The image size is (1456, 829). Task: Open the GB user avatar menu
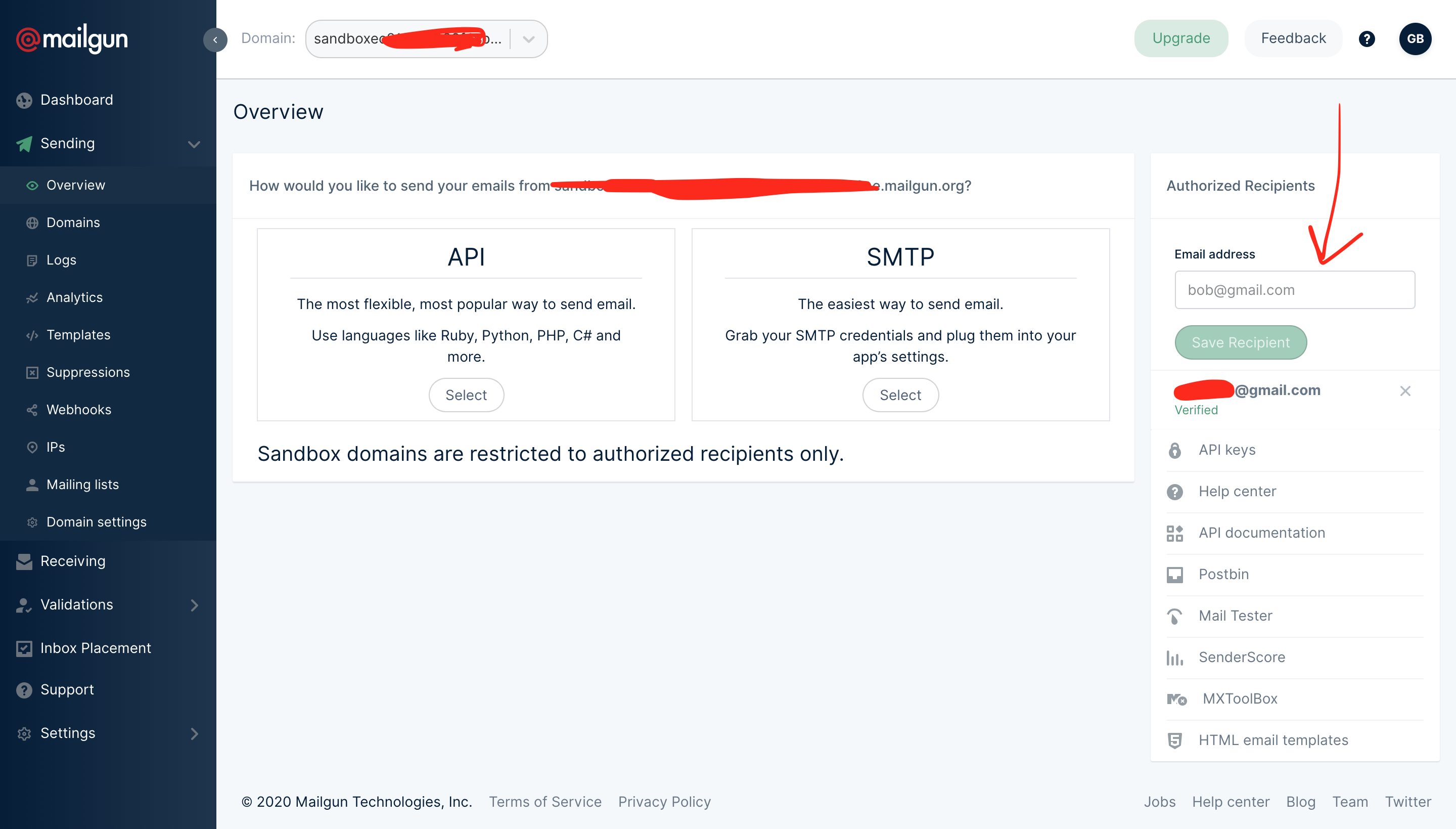[x=1415, y=39]
